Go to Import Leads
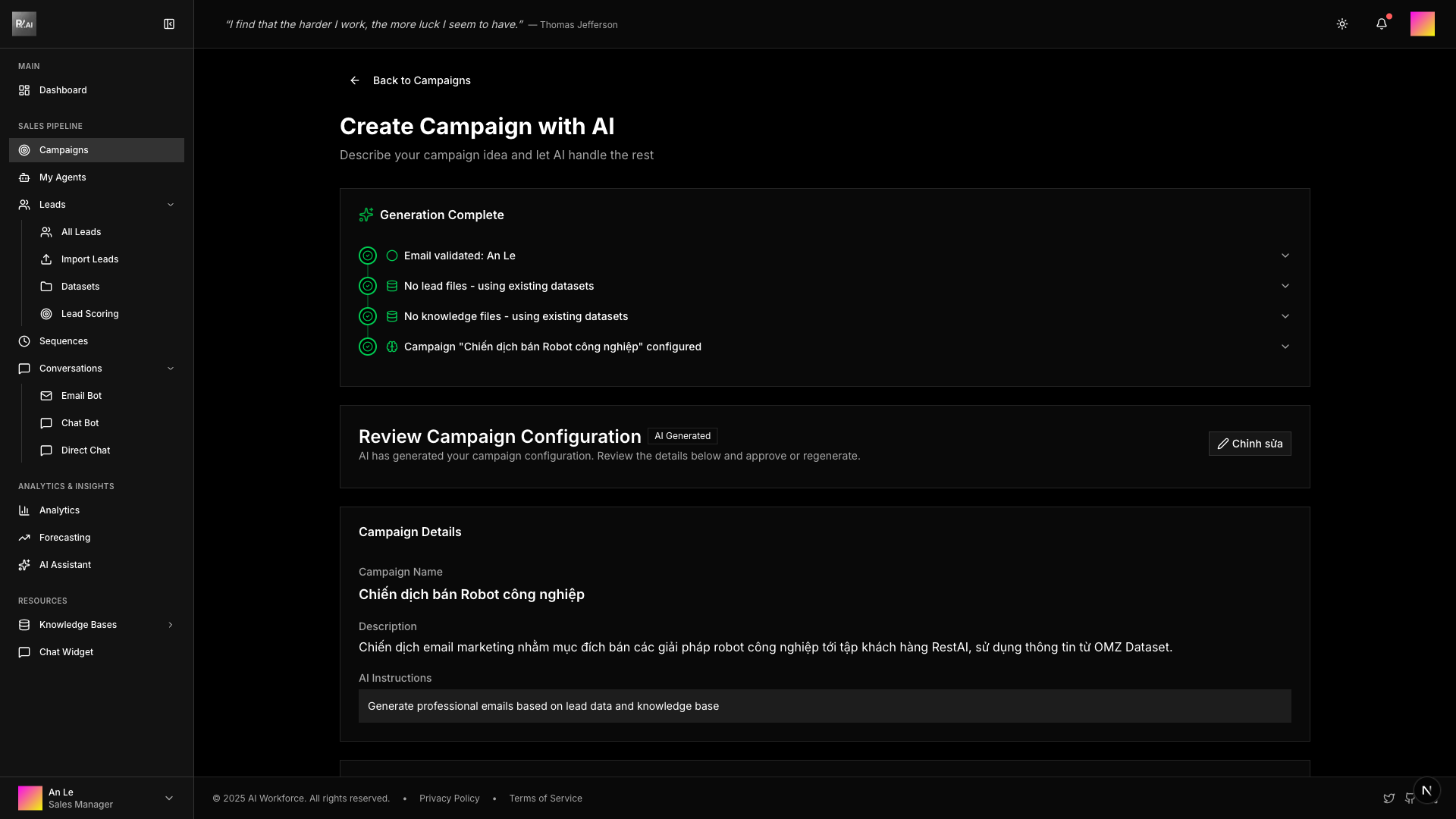This screenshot has height=819, width=1456. pos(89,259)
